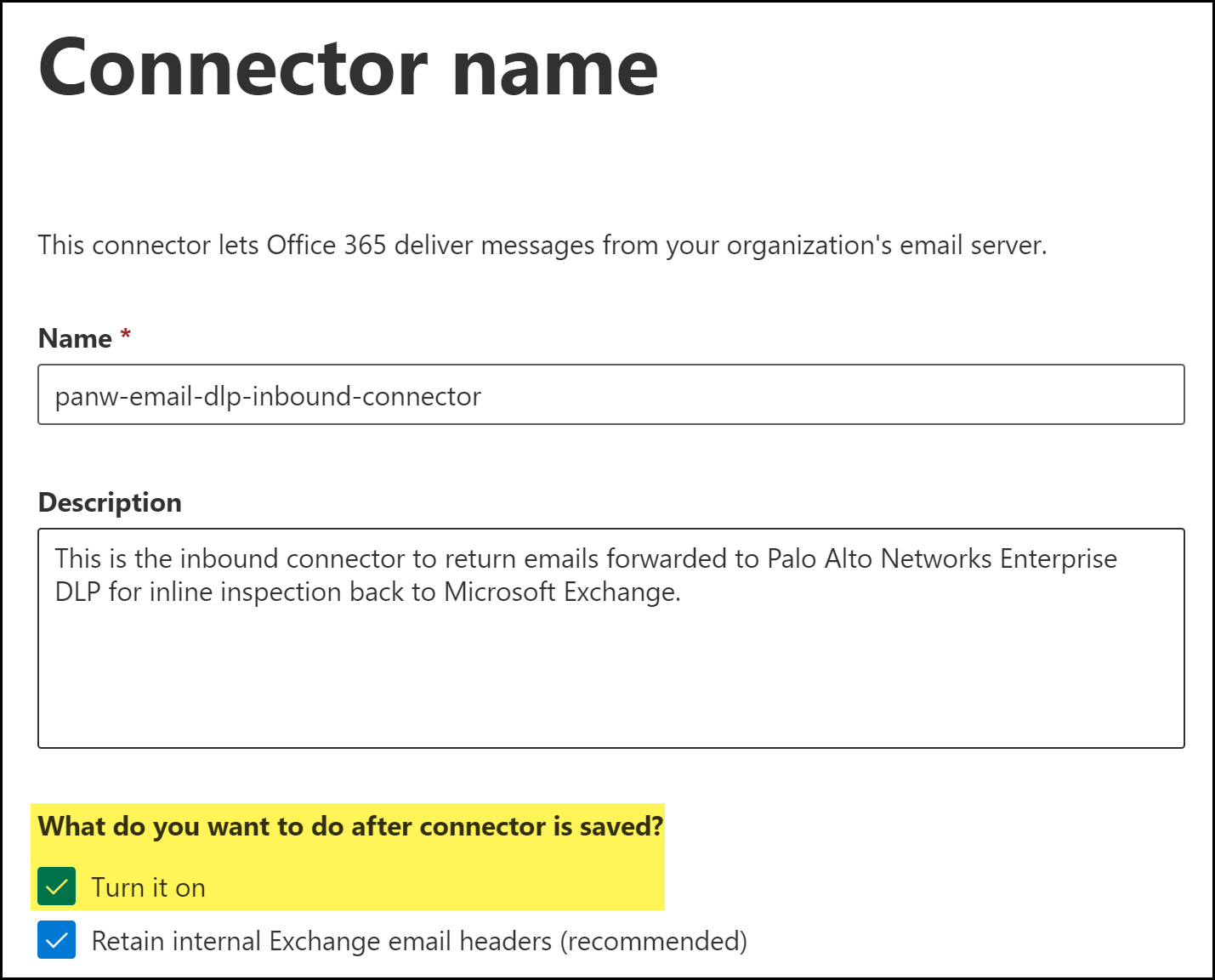Viewport: 1215px width, 980px height.
Task: Click the "Name" field label
Action: coord(75,338)
